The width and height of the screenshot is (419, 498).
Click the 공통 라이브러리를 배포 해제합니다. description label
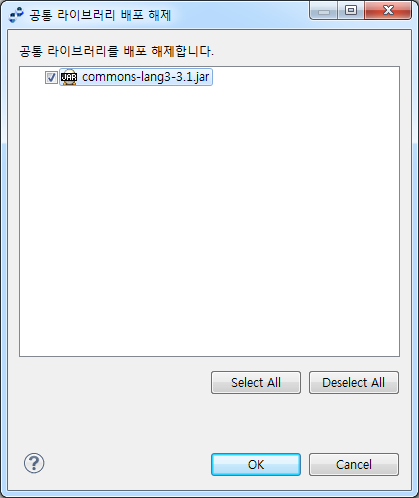[x=116, y=51]
